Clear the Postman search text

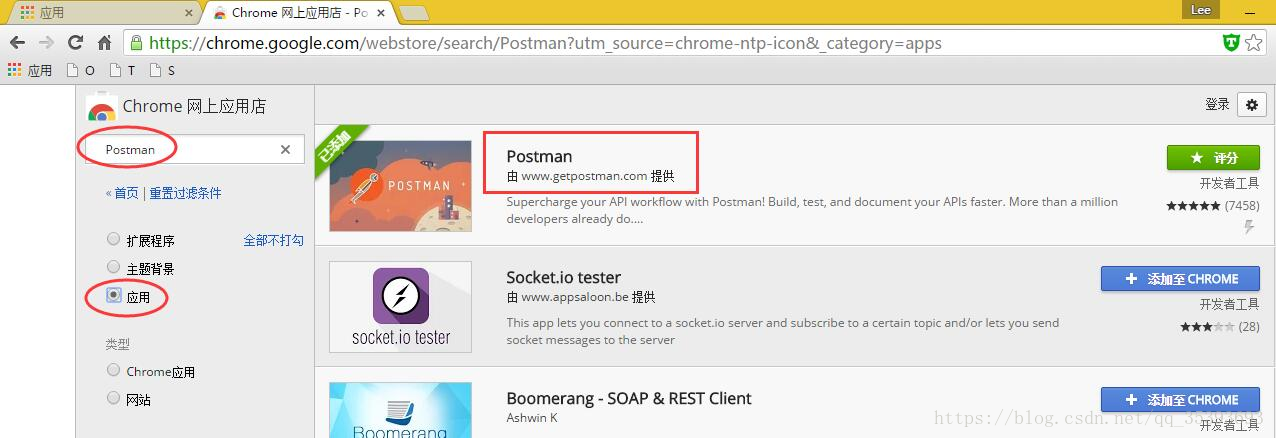pyautogui.click(x=285, y=150)
